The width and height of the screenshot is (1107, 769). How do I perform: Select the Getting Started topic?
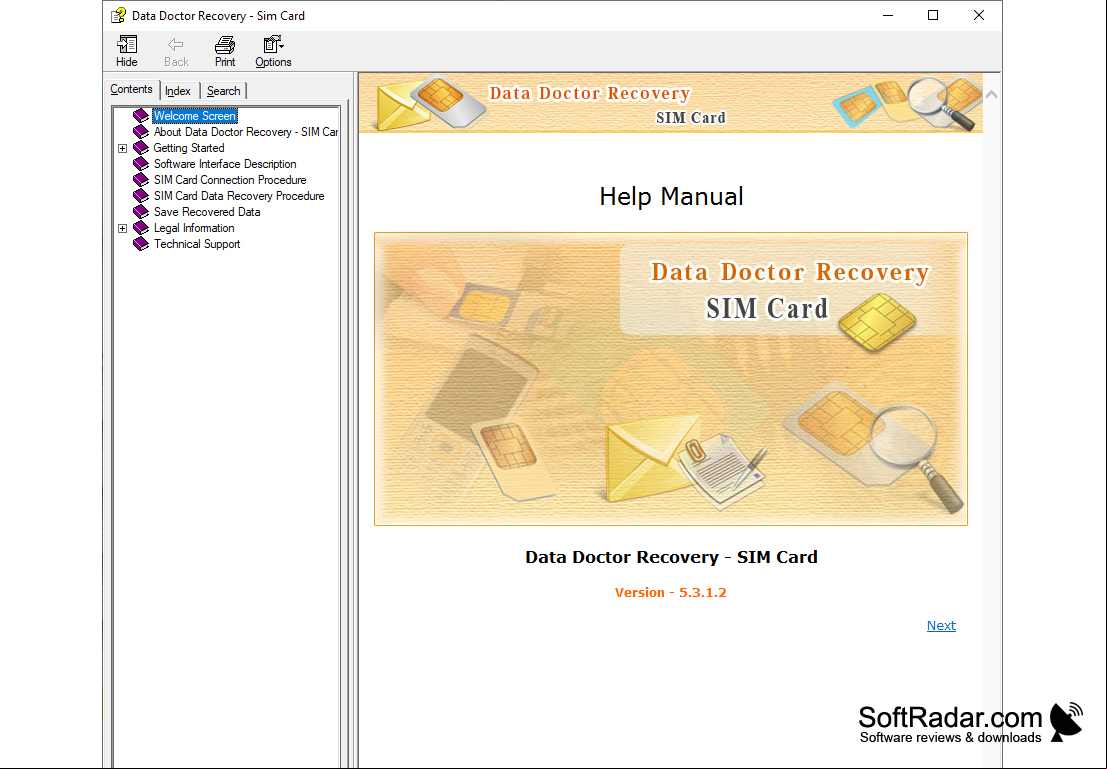click(189, 148)
